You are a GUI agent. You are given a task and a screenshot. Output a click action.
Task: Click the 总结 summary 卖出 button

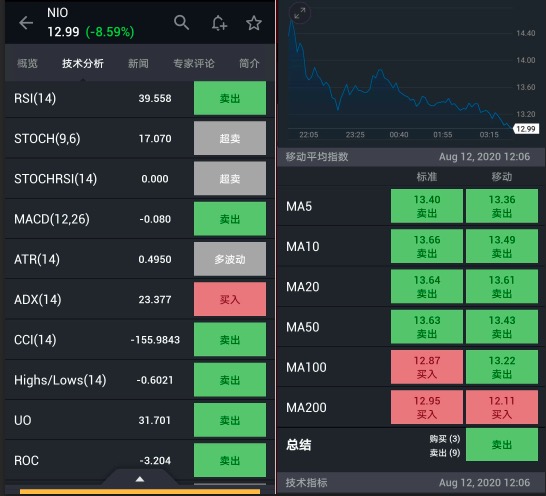(502, 445)
